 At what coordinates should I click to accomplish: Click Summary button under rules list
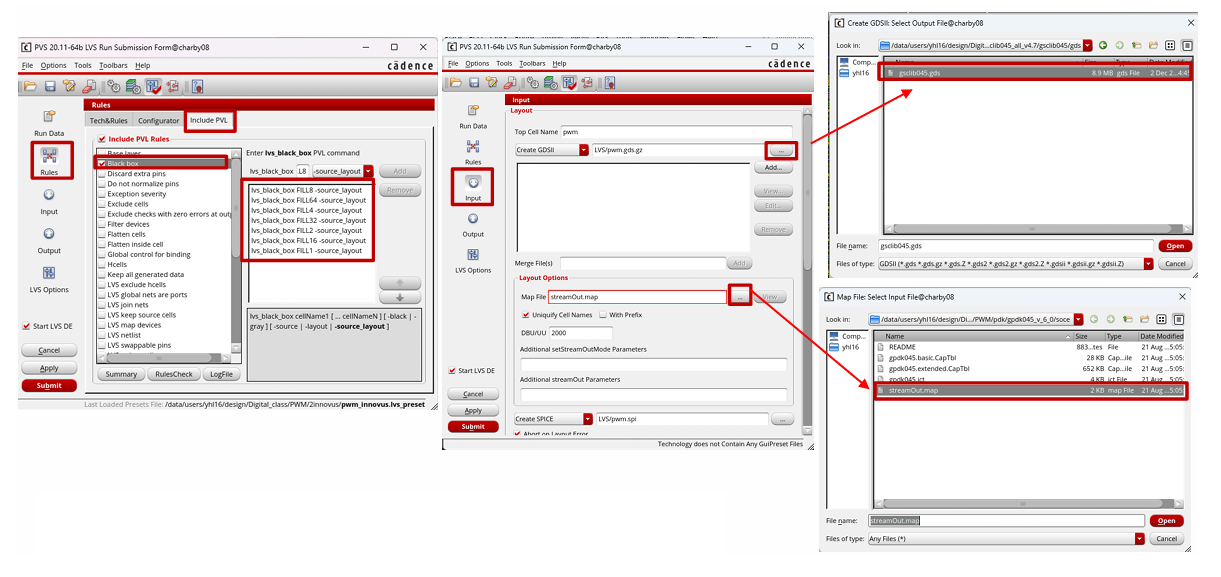(122, 374)
